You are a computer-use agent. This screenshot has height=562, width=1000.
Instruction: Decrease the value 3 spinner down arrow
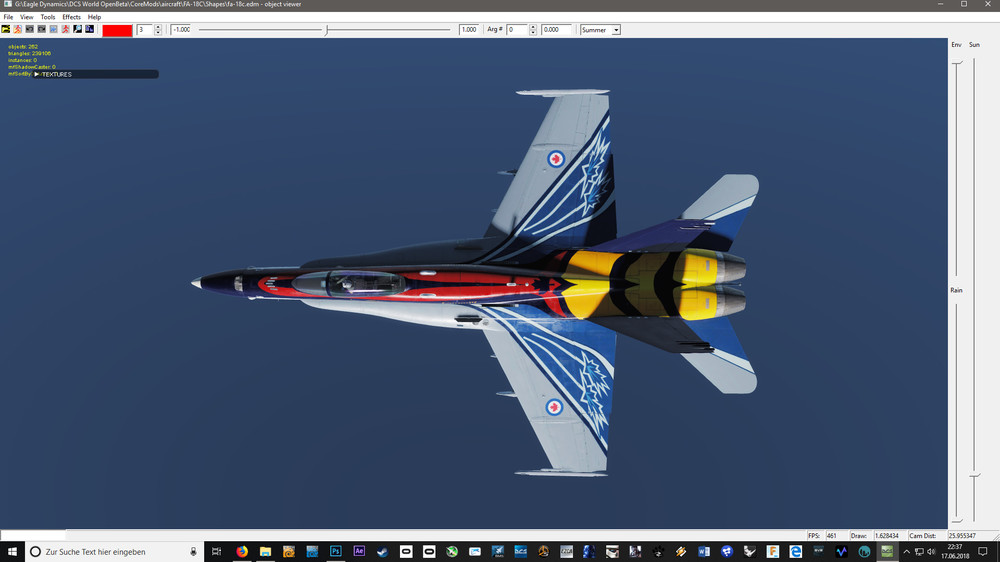tap(158, 33)
